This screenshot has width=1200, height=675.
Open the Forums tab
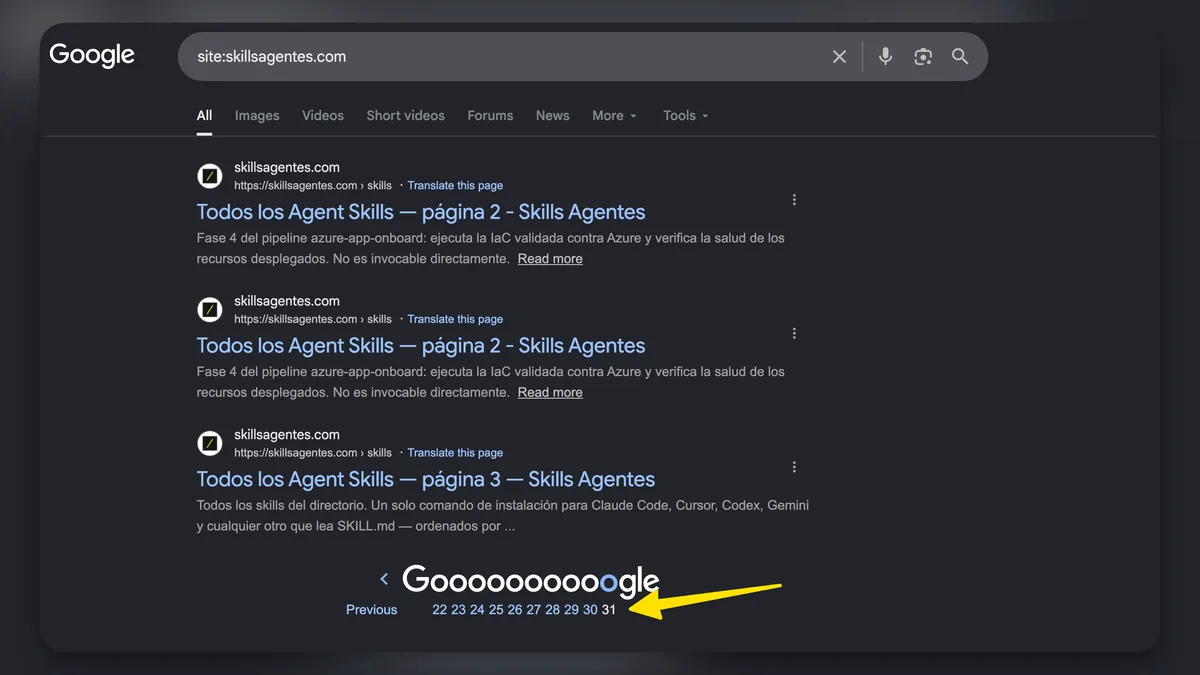click(490, 116)
